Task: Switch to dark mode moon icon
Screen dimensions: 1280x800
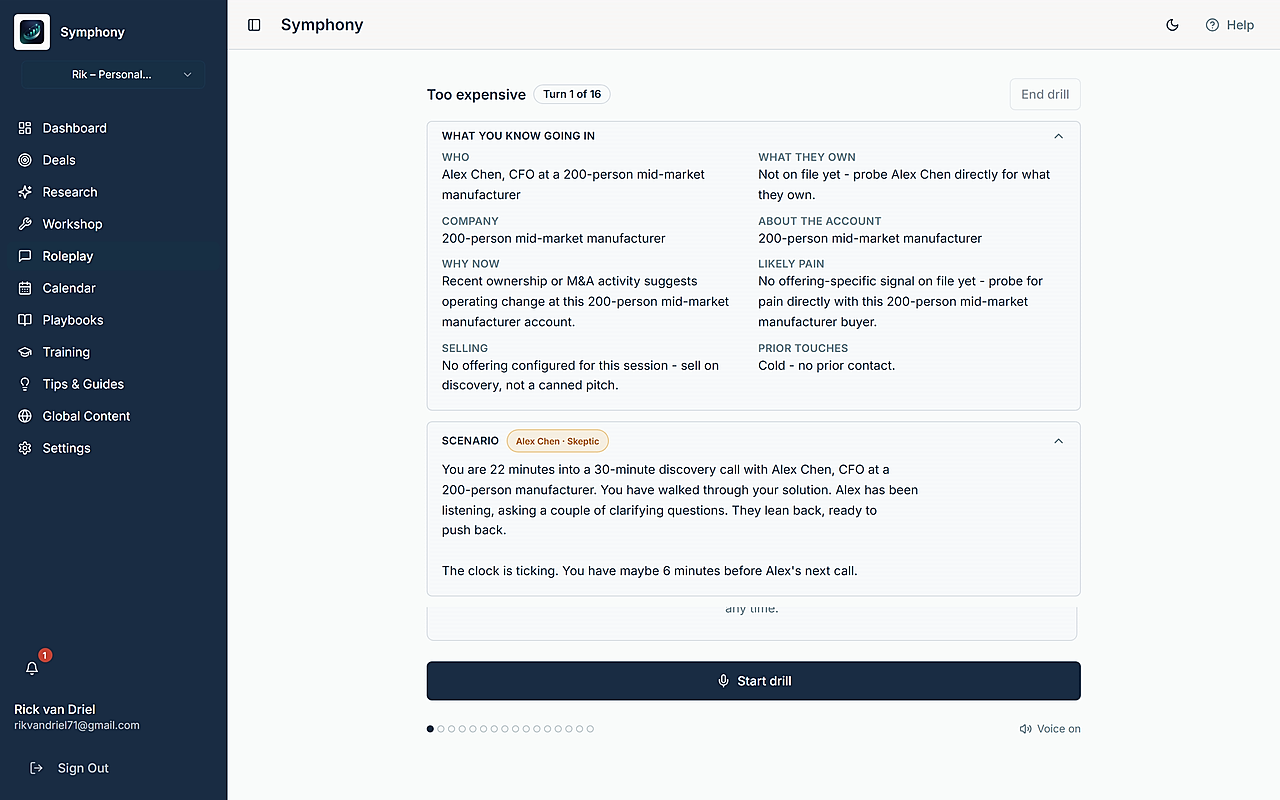Action: pos(1173,25)
